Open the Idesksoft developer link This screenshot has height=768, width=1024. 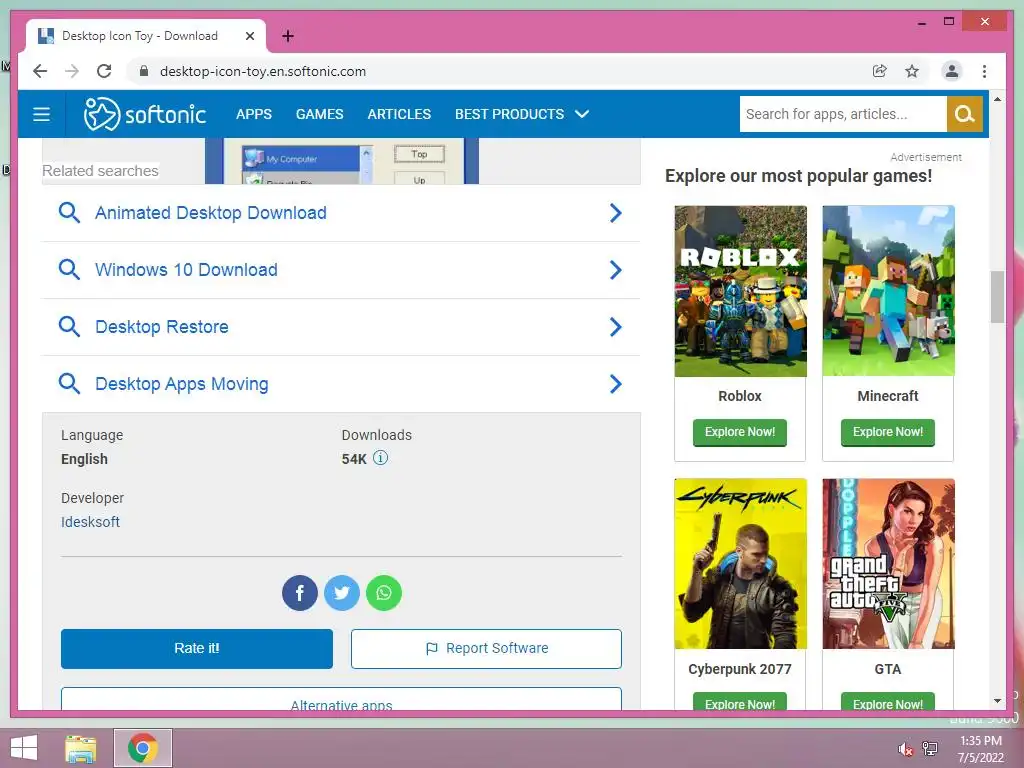point(90,522)
